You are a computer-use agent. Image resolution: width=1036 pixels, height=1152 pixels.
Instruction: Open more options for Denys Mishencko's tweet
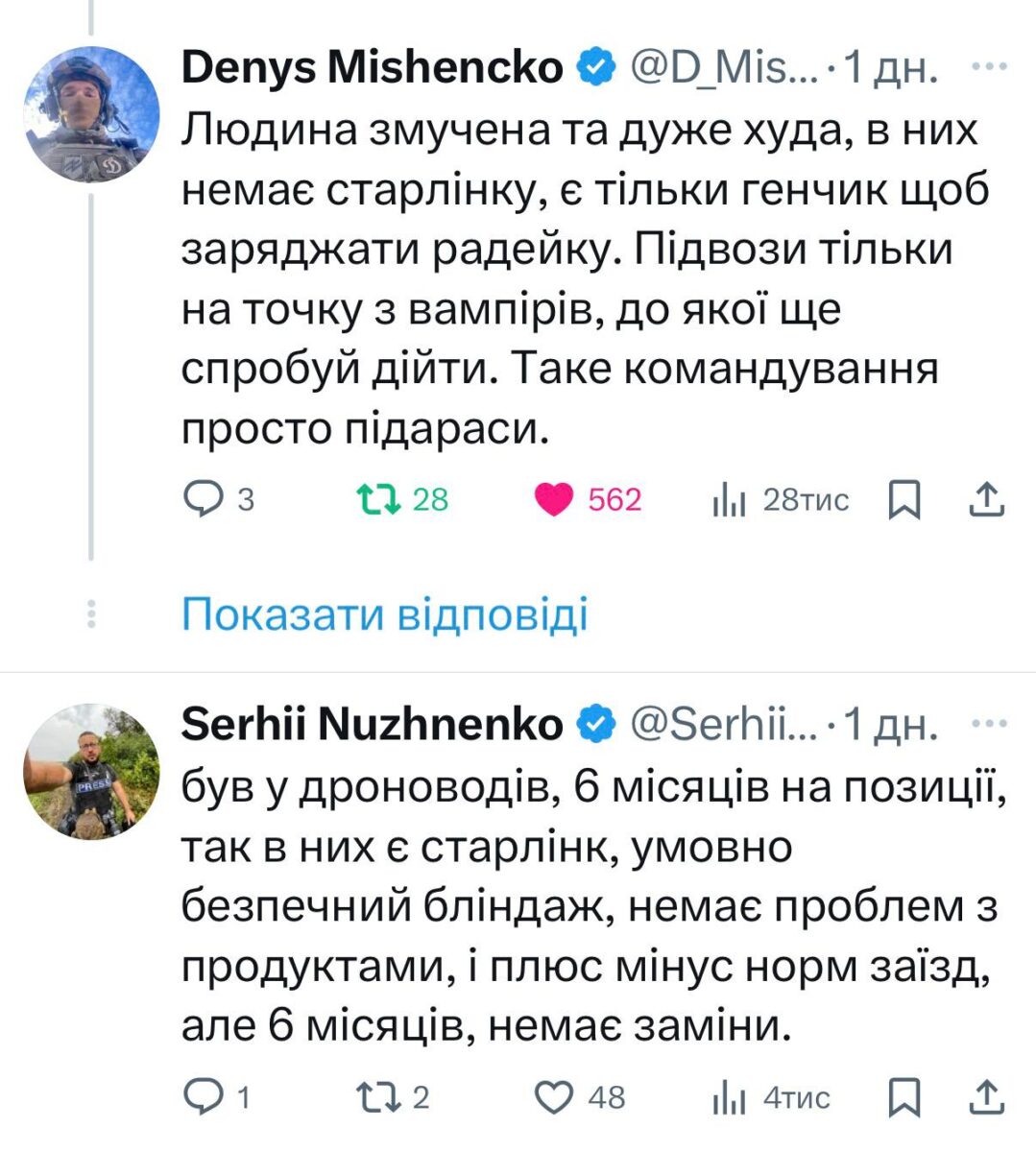pyautogui.click(x=989, y=67)
